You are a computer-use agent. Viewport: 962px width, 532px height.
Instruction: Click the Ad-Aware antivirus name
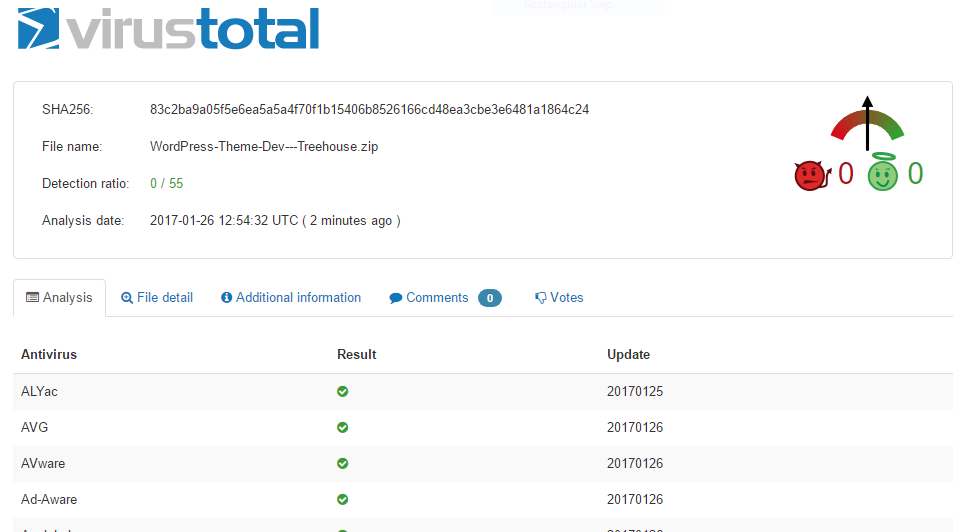click(x=49, y=499)
